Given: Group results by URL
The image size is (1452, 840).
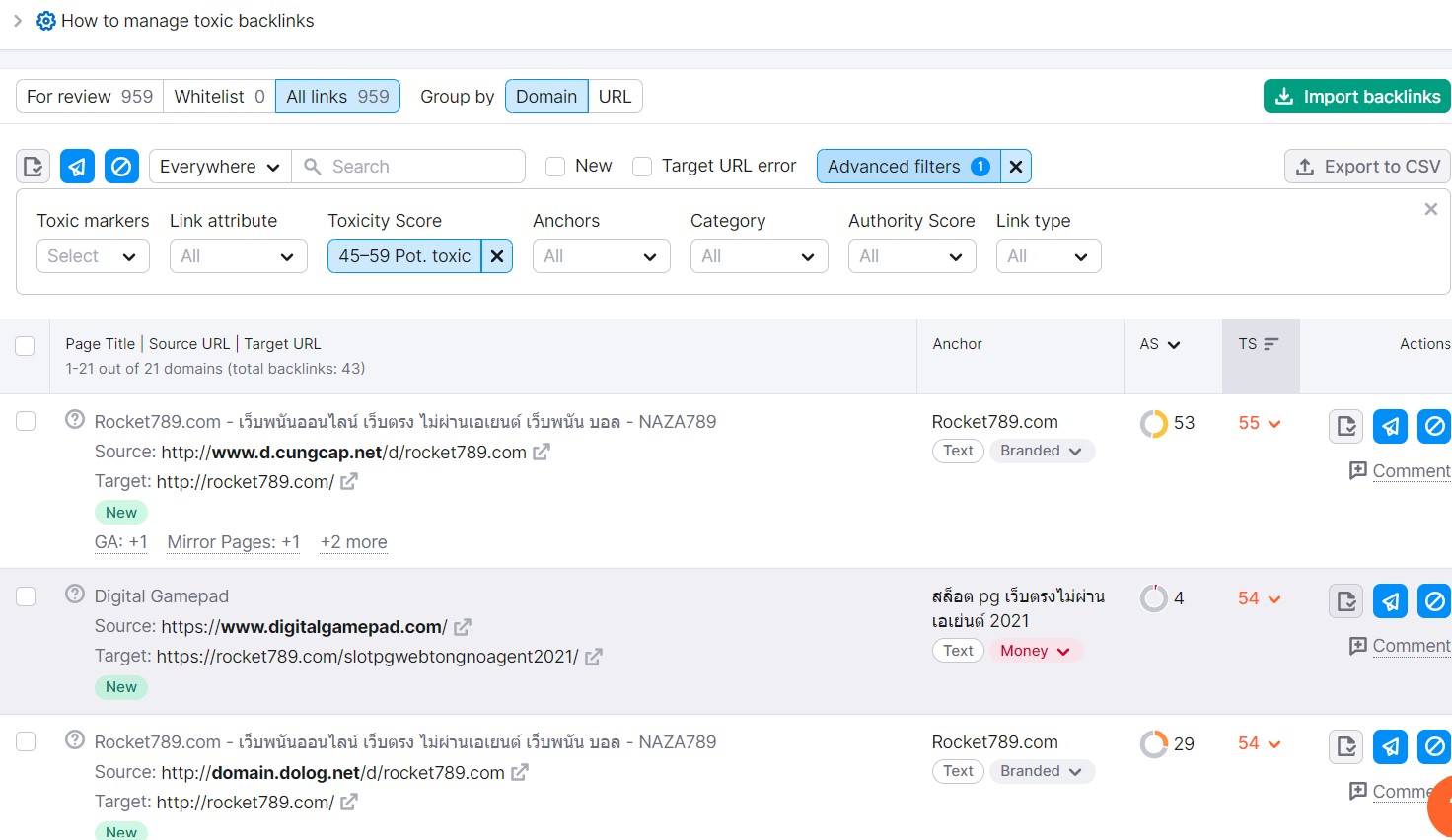Looking at the screenshot, I should click(x=615, y=97).
